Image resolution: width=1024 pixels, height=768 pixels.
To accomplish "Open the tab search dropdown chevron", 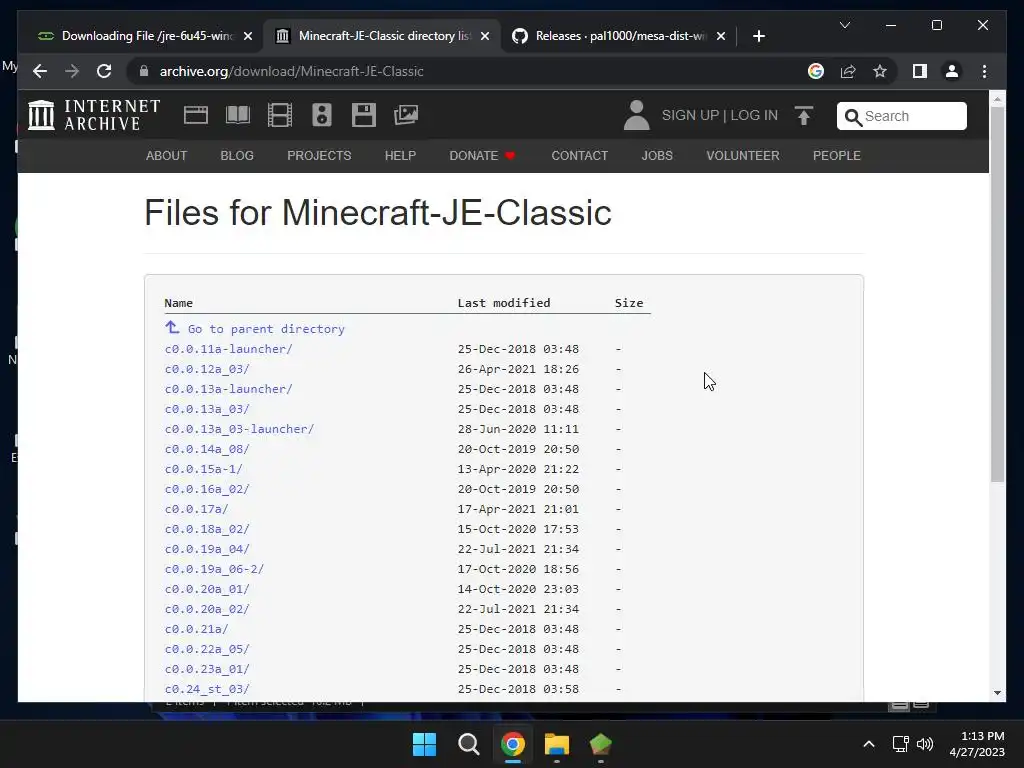I will tap(844, 25).
